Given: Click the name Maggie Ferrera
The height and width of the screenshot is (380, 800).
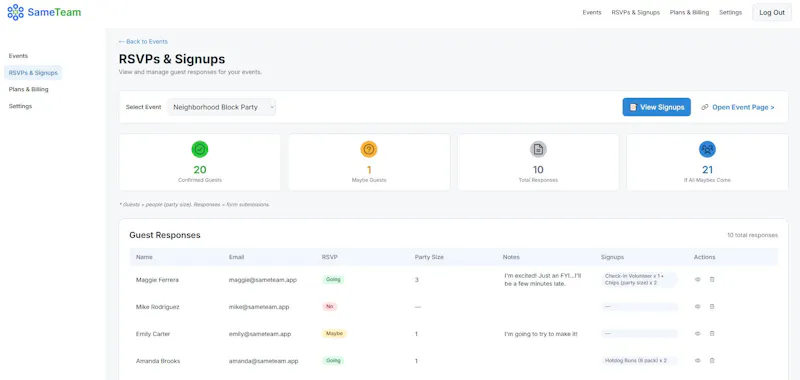Looking at the screenshot, I should coord(157,280).
